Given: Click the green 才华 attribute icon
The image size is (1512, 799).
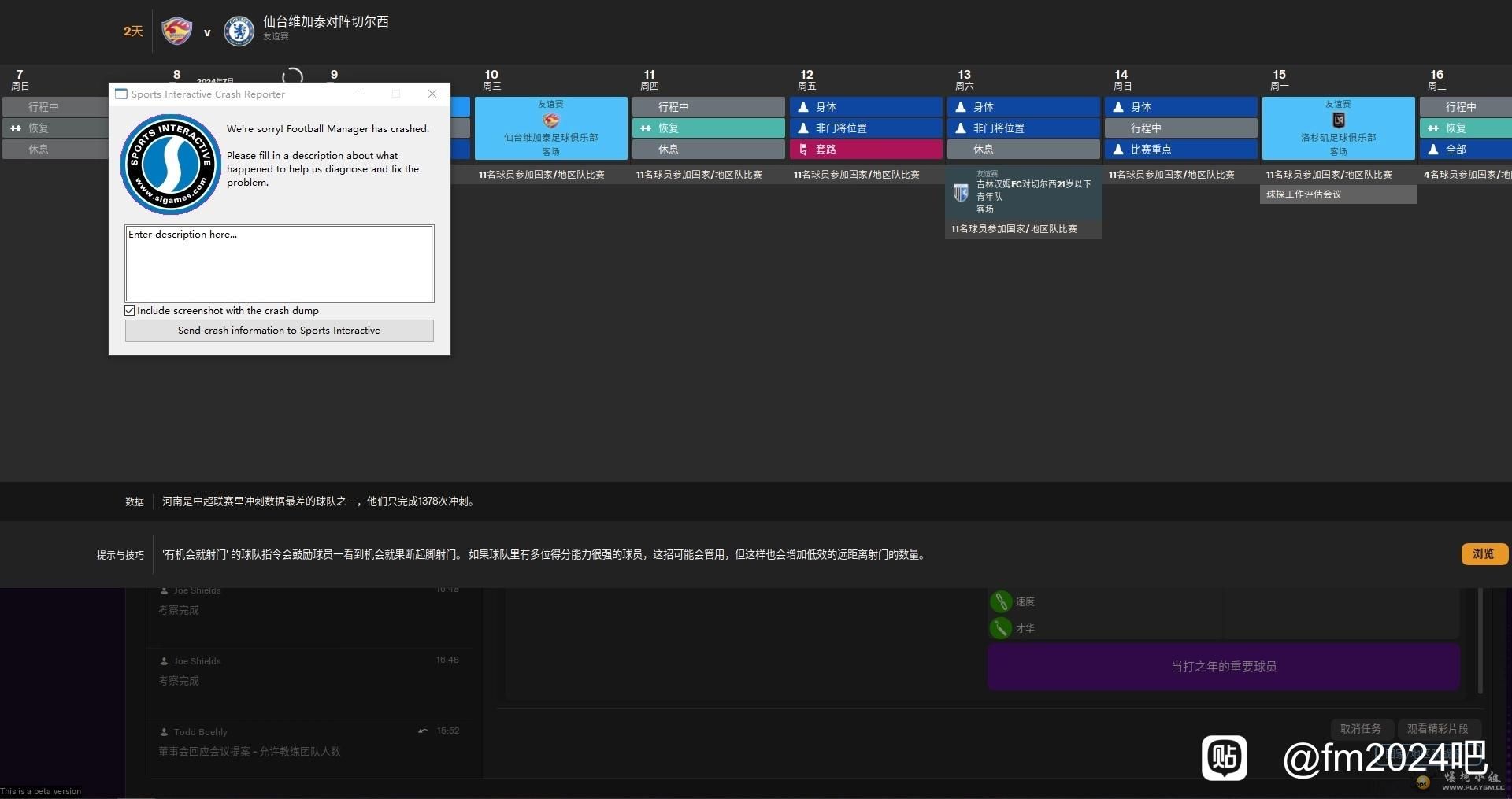Looking at the screenshot, I should pos(1000,628).
